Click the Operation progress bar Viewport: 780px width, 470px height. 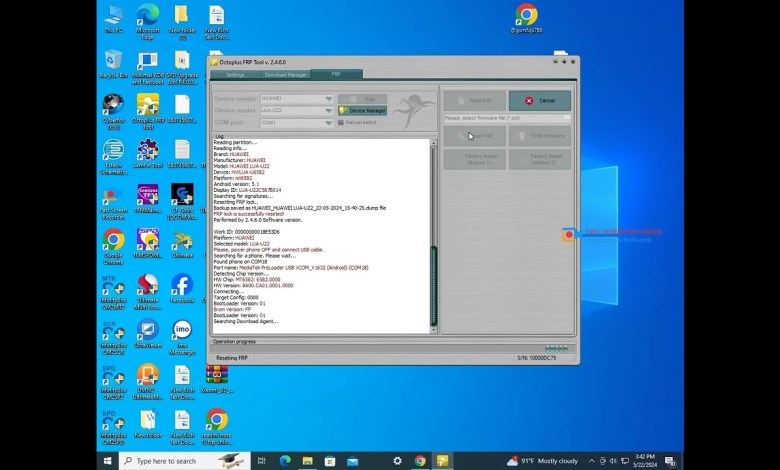tap(393, 348)
